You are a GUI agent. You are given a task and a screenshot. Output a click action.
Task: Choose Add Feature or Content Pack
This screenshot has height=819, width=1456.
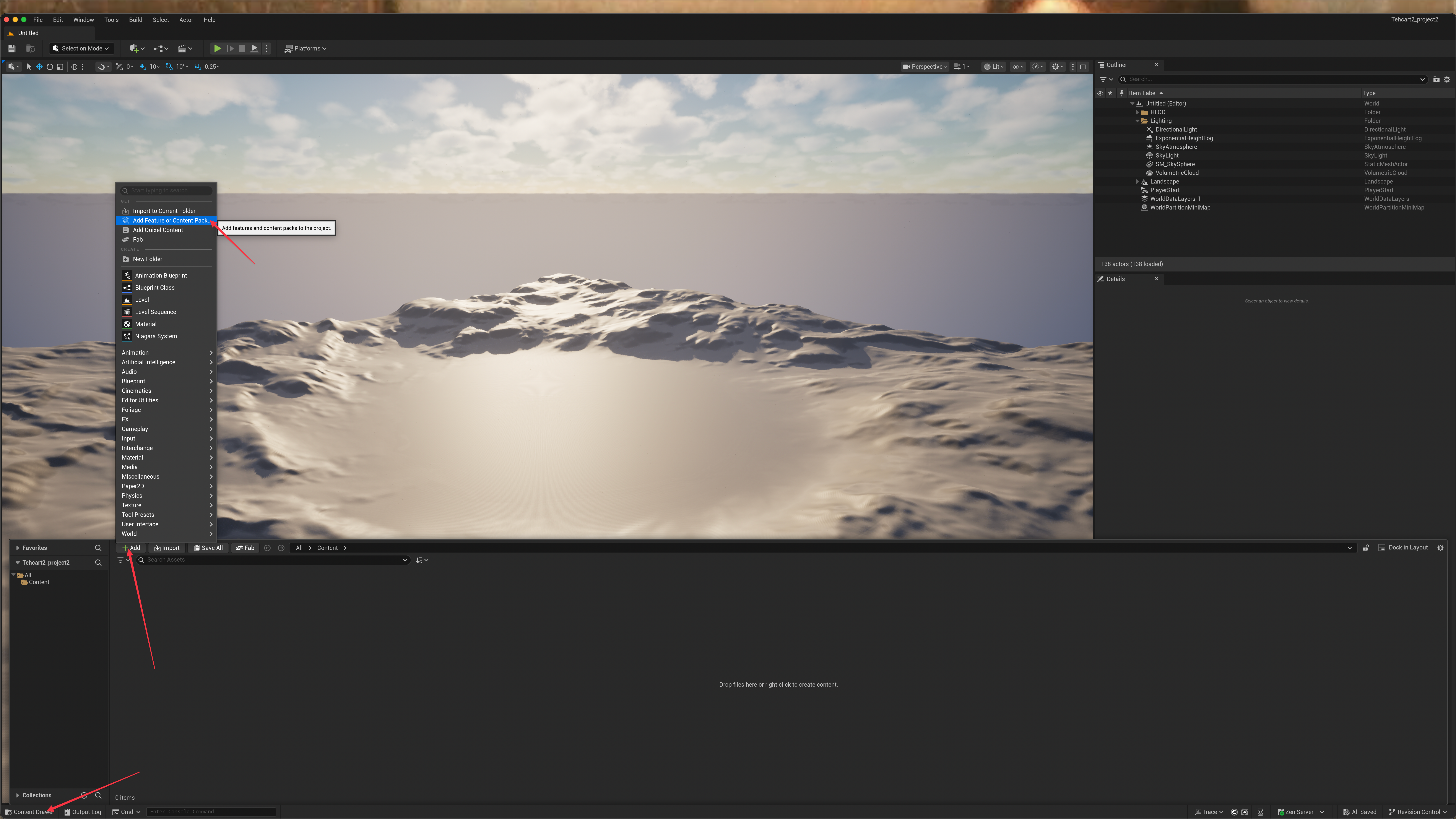coord(166,220)
